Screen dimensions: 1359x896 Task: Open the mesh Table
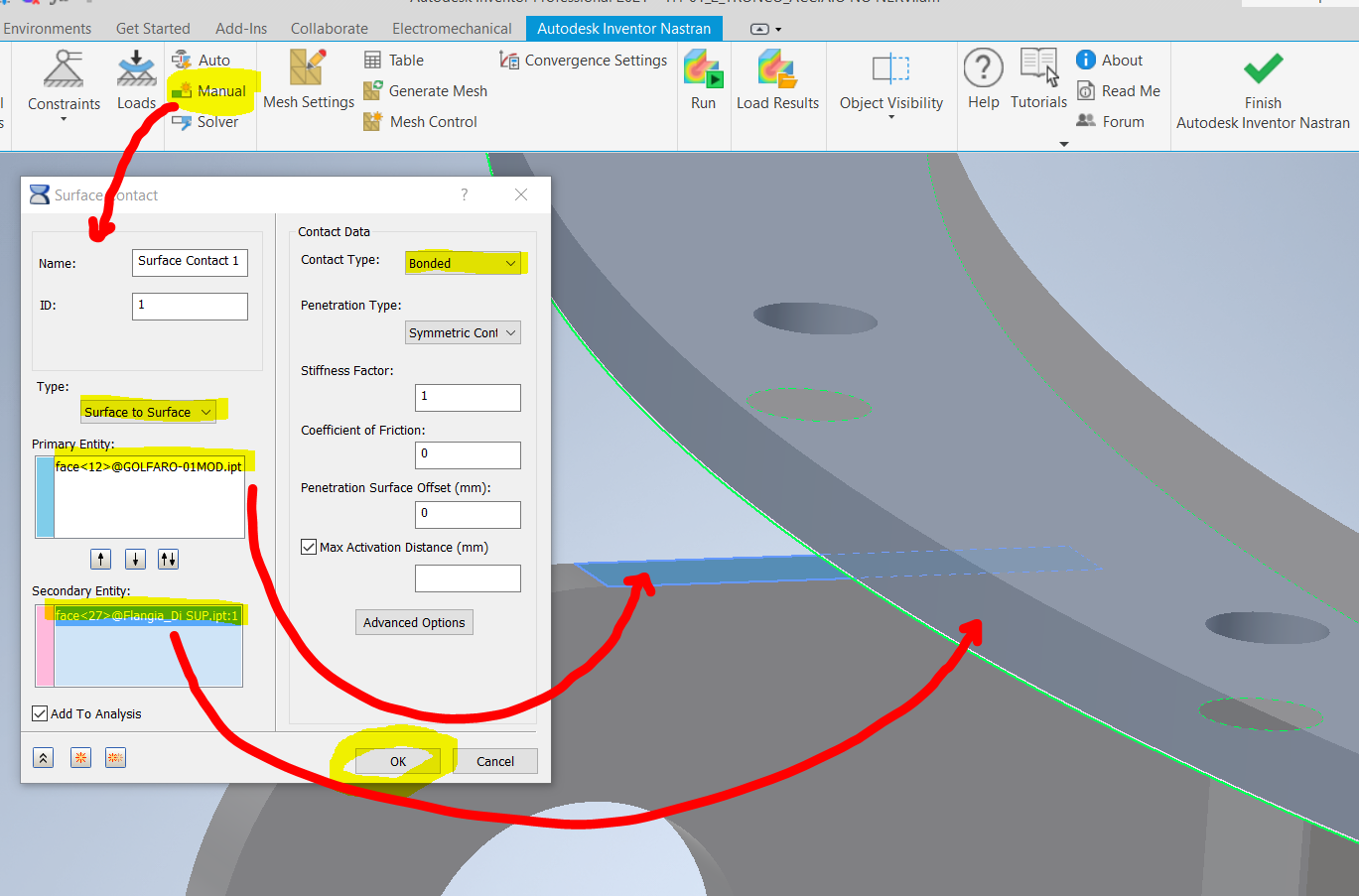(x=394, y=61)
